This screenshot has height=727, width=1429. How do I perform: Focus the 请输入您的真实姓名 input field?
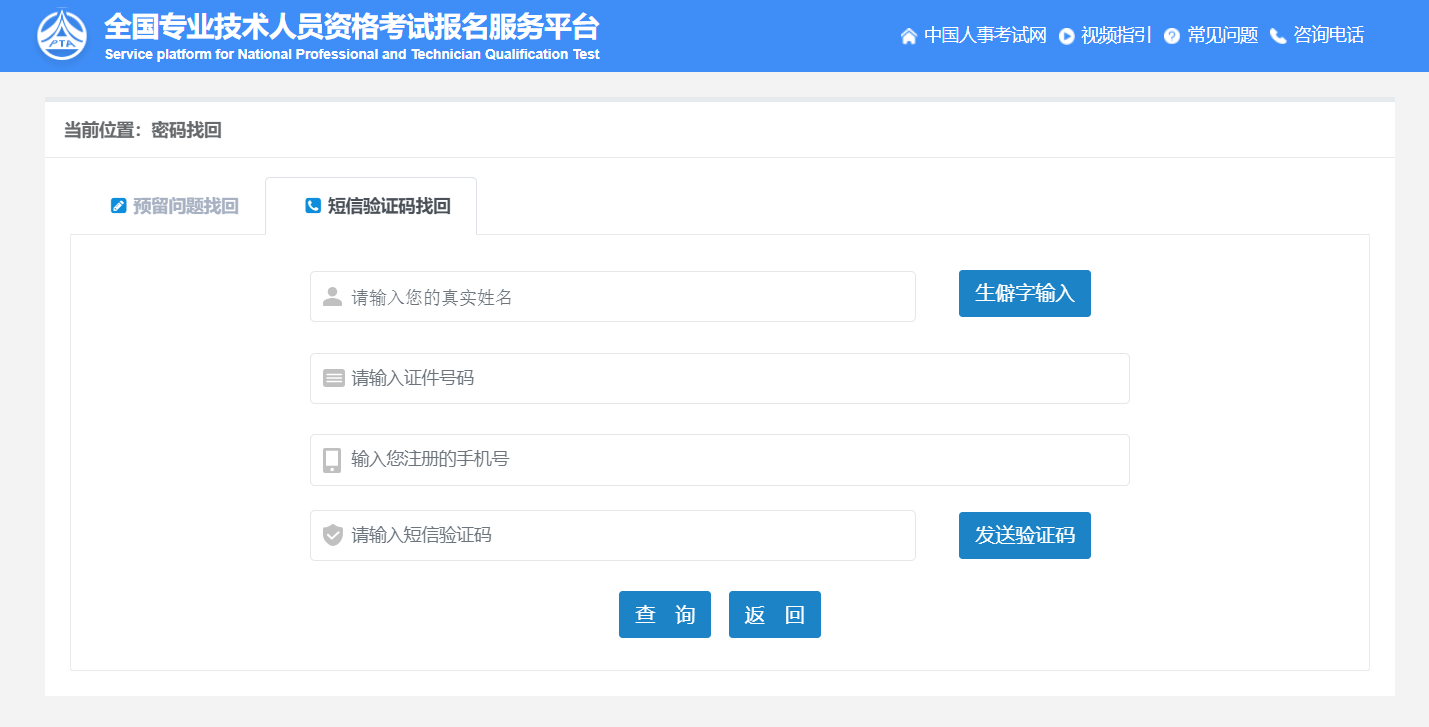[630, 297]
